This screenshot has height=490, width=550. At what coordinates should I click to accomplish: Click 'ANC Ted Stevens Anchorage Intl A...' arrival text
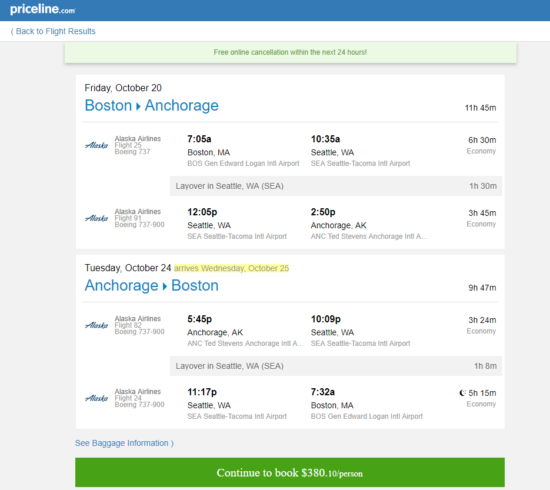click(369, 236)
